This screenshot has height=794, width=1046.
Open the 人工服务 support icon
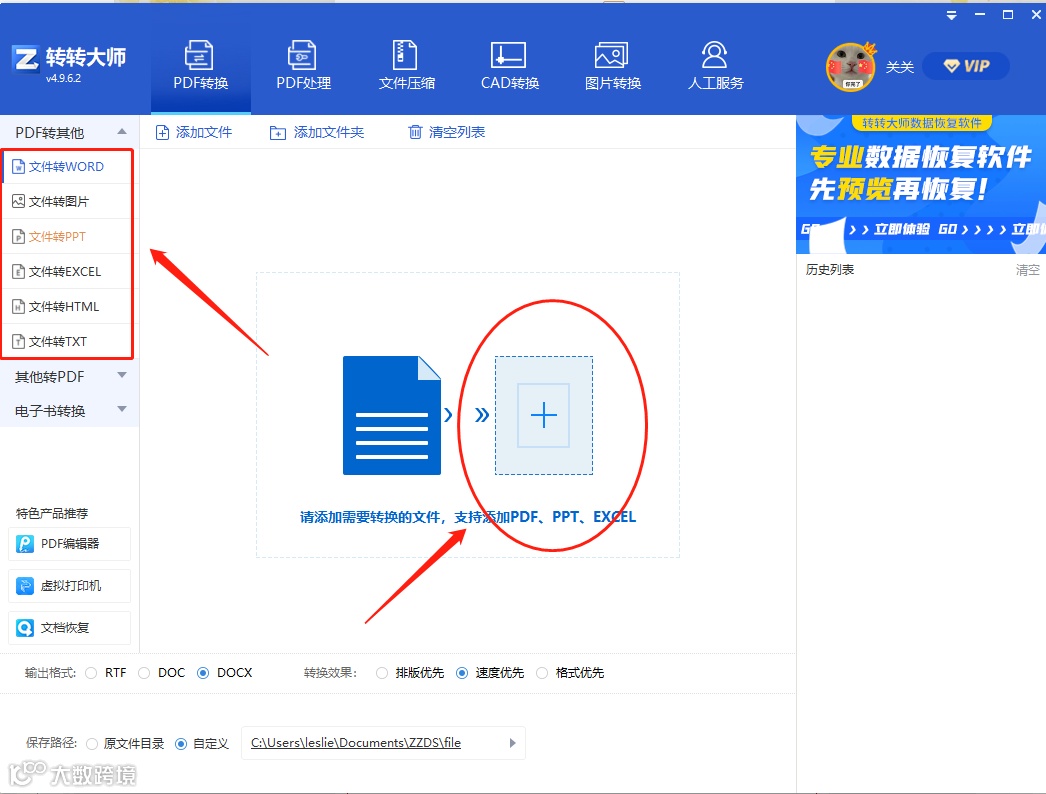(x=714, y=55)
